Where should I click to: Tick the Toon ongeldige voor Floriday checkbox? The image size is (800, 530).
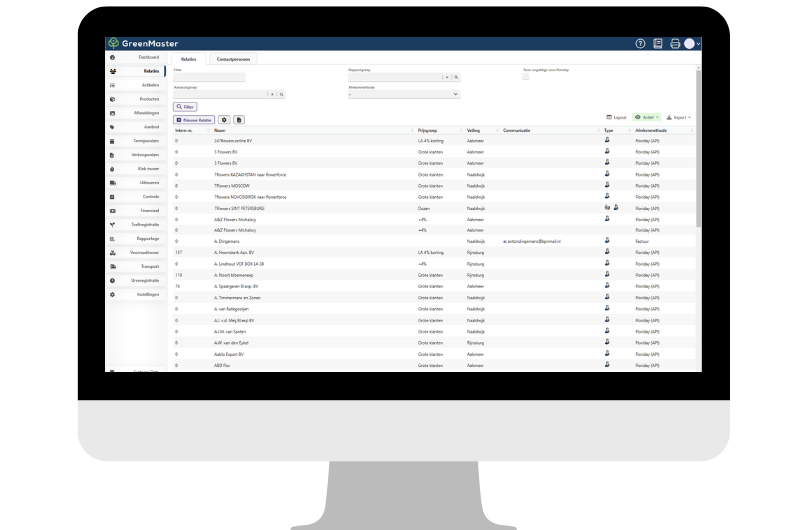526,77
